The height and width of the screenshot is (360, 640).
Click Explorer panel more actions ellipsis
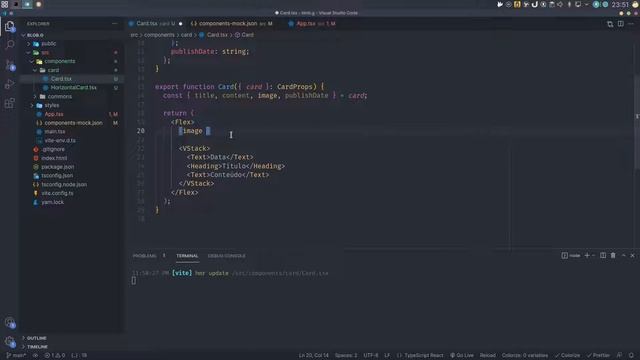[115, 24]
